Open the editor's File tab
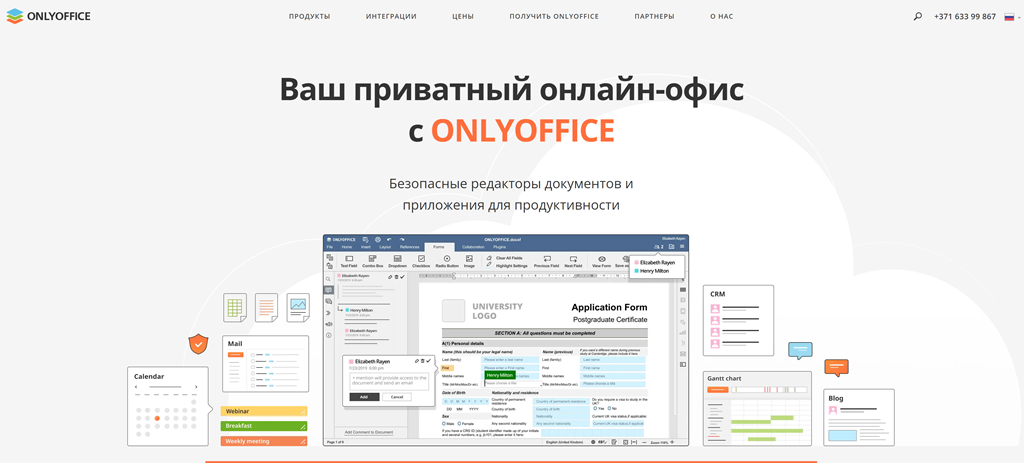Image resolution: width=1024 pixels, height=463 pixels. pyautogui.click(x=330, y=247)
